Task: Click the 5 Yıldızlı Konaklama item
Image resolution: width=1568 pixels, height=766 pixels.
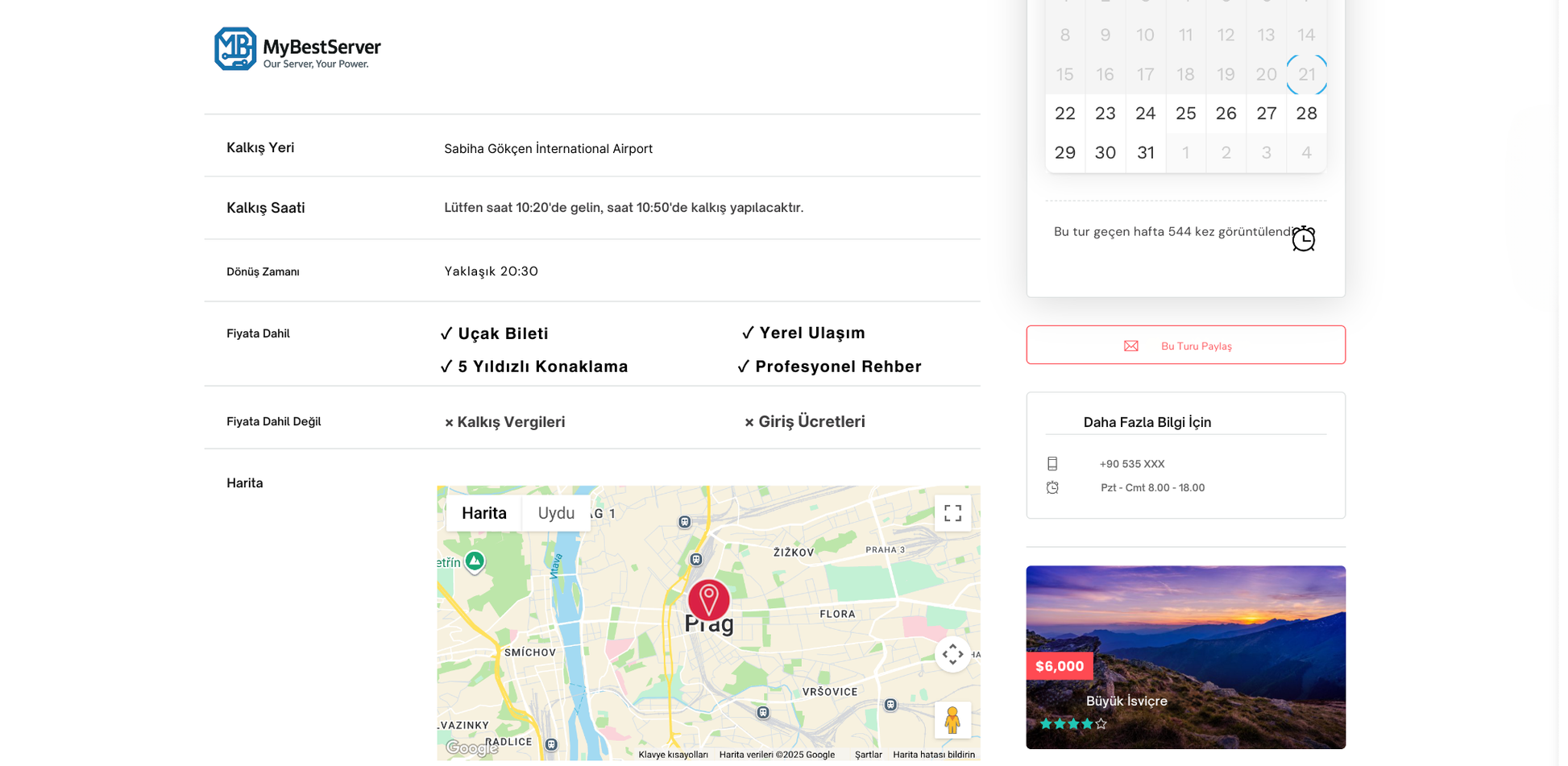Action: pos(534,366)
